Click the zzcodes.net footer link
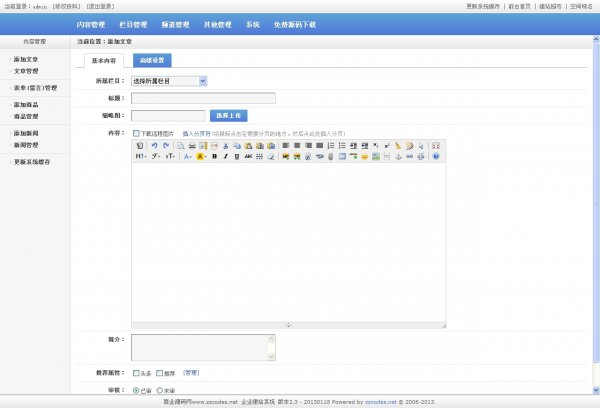The image size is (600, 408). [381, 402]
